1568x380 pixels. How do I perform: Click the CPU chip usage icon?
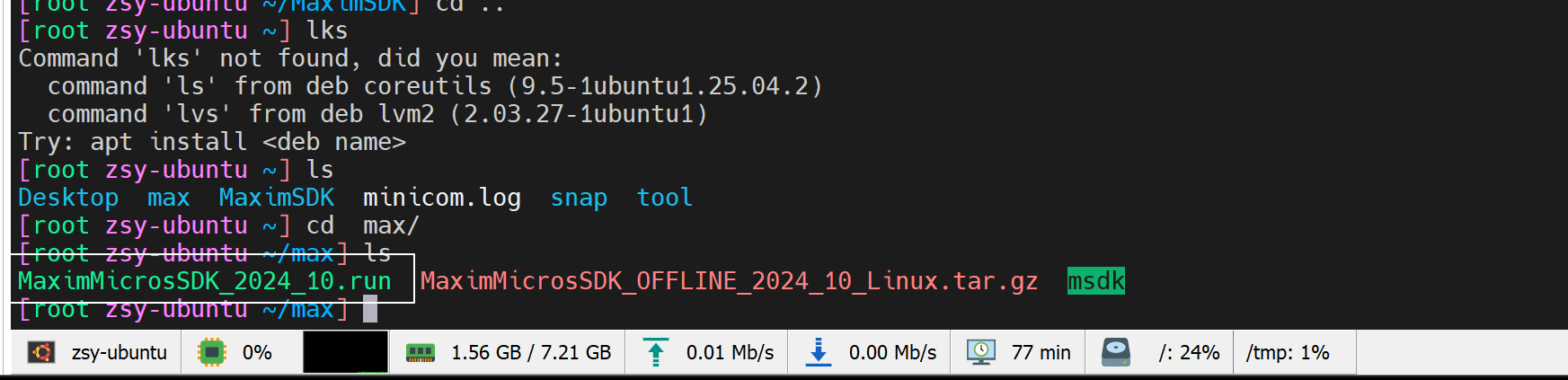coord(211,352)
